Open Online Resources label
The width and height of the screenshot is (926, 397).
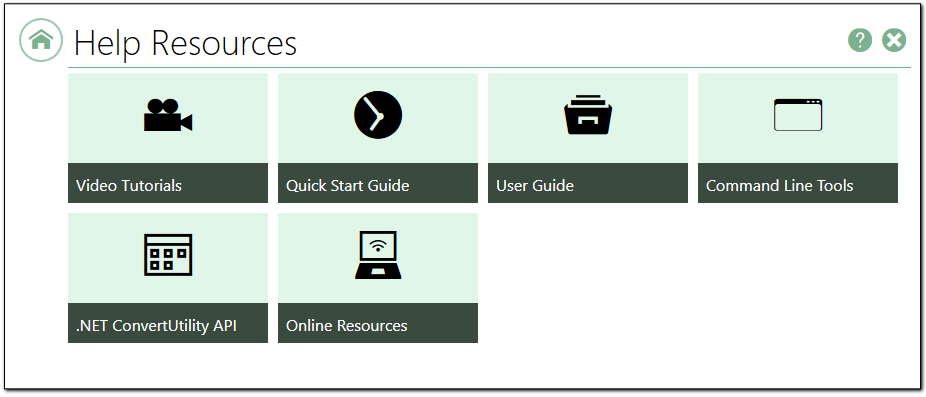347,326
